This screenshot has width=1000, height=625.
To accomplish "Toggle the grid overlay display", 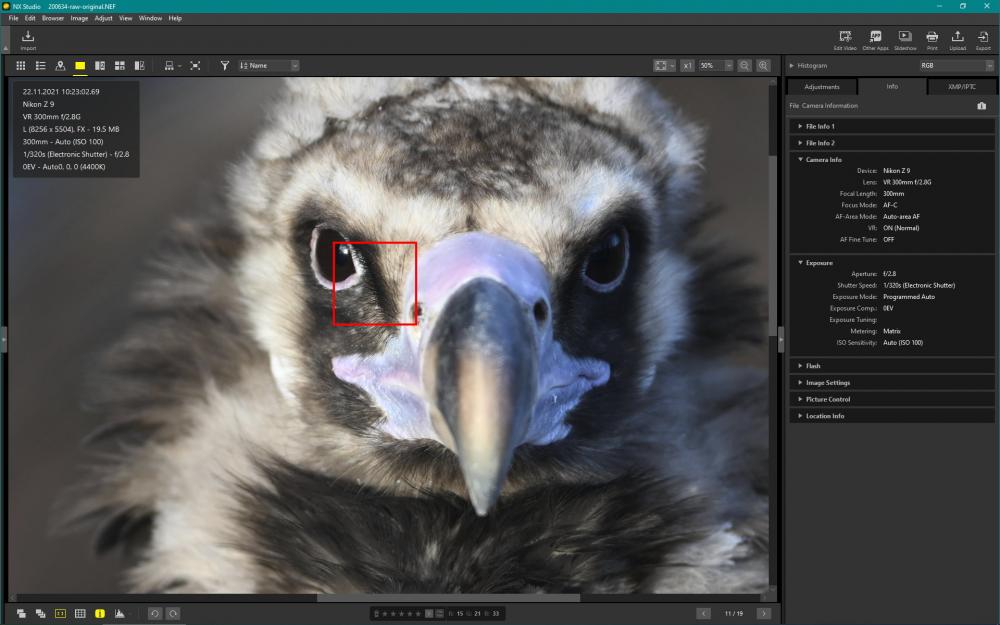I will [x=80, y=614].
